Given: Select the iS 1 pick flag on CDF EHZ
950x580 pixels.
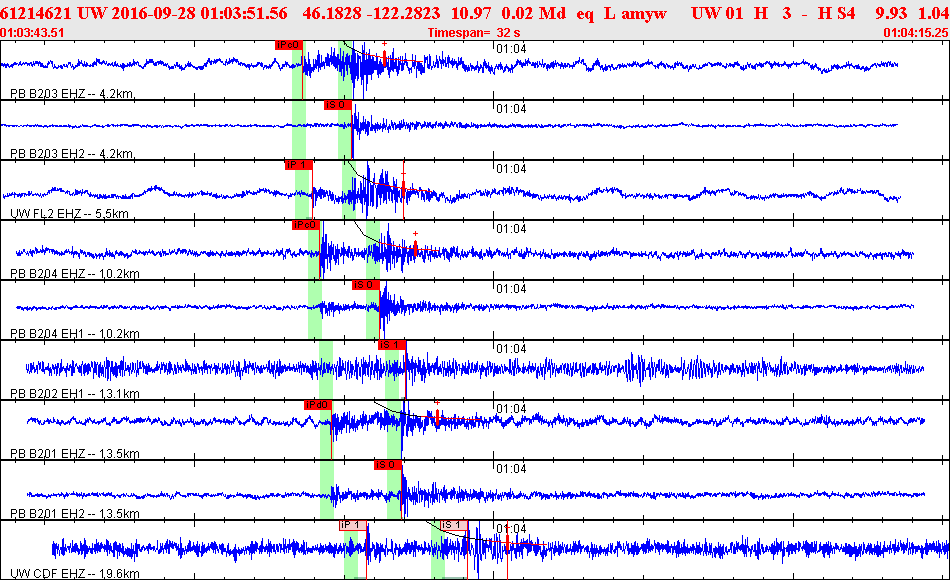Looking at the screenshot, I should (454, 525).
